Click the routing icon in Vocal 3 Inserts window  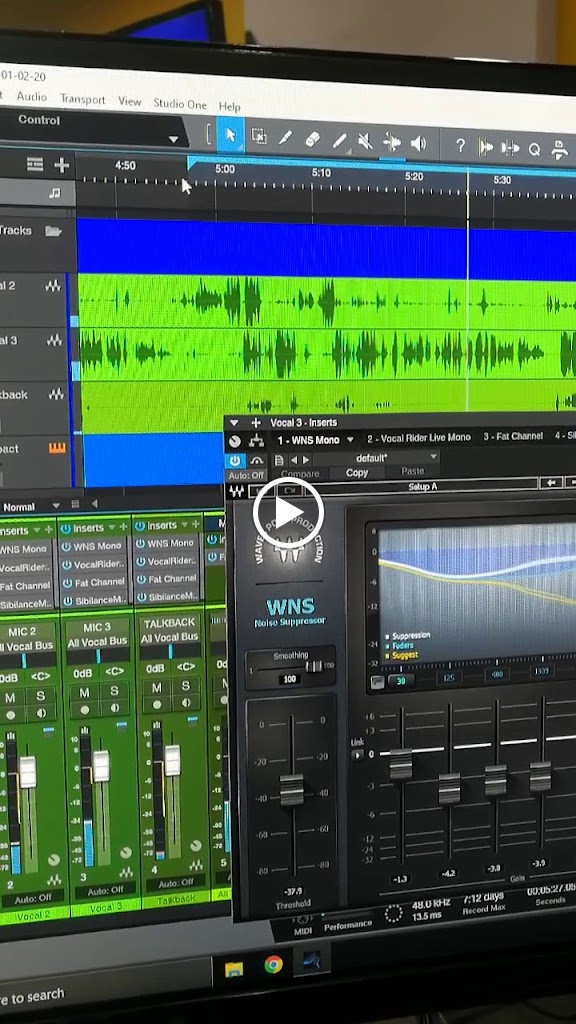[256, 441]
